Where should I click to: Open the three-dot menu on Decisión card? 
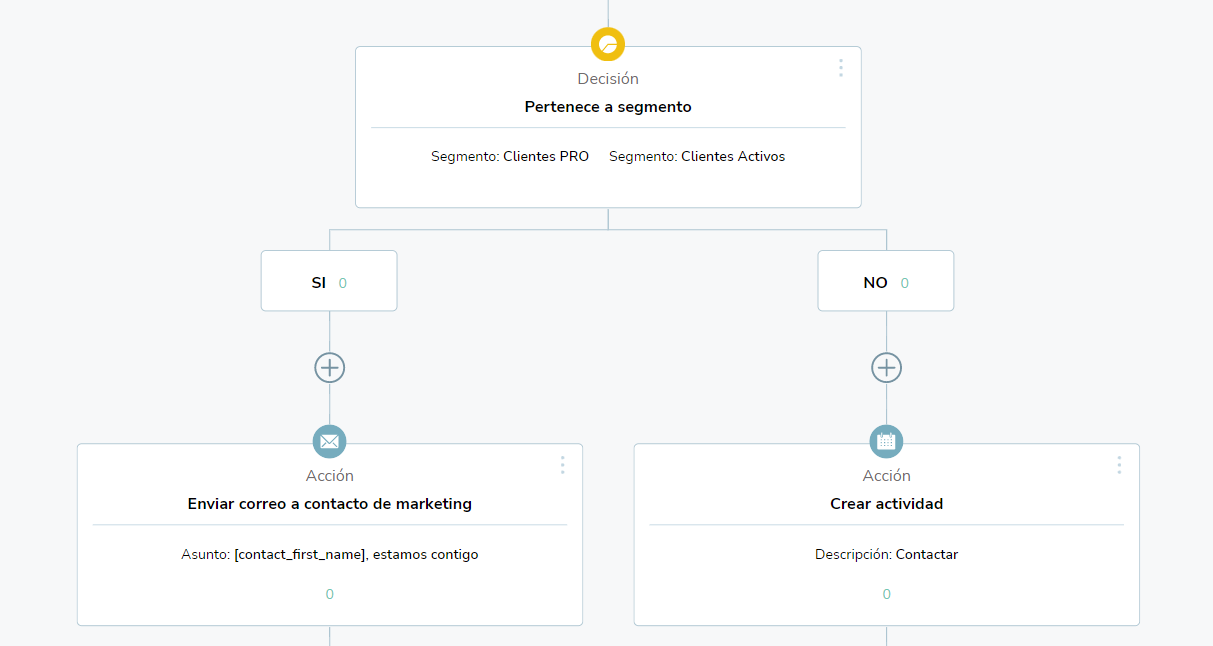840,67
